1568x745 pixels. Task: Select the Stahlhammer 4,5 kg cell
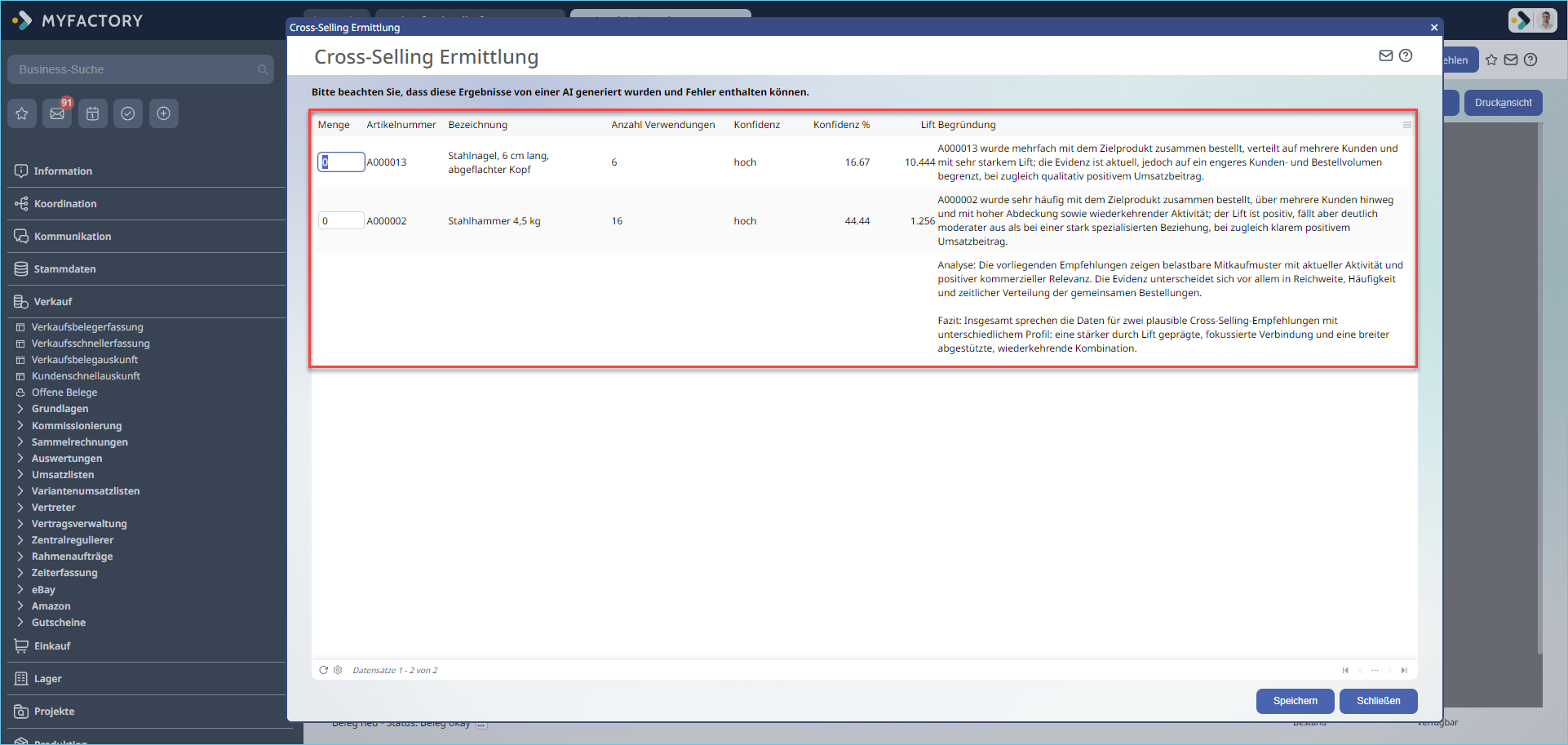click(494, 221)
